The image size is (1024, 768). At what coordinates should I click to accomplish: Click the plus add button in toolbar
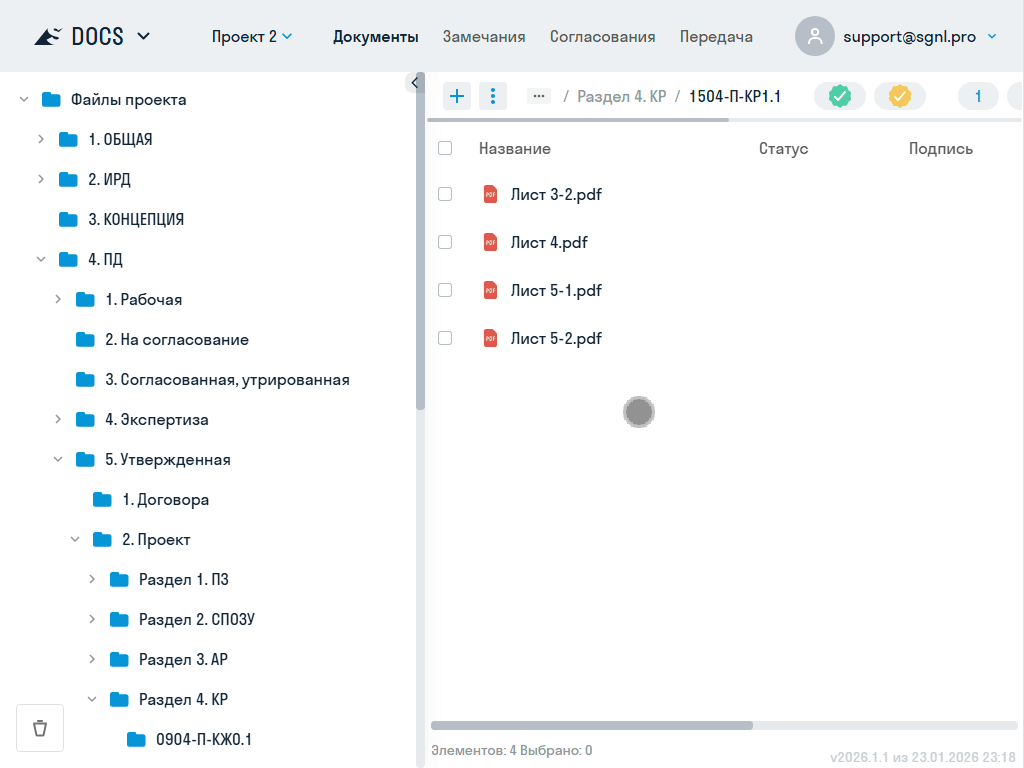coord(457,96)
